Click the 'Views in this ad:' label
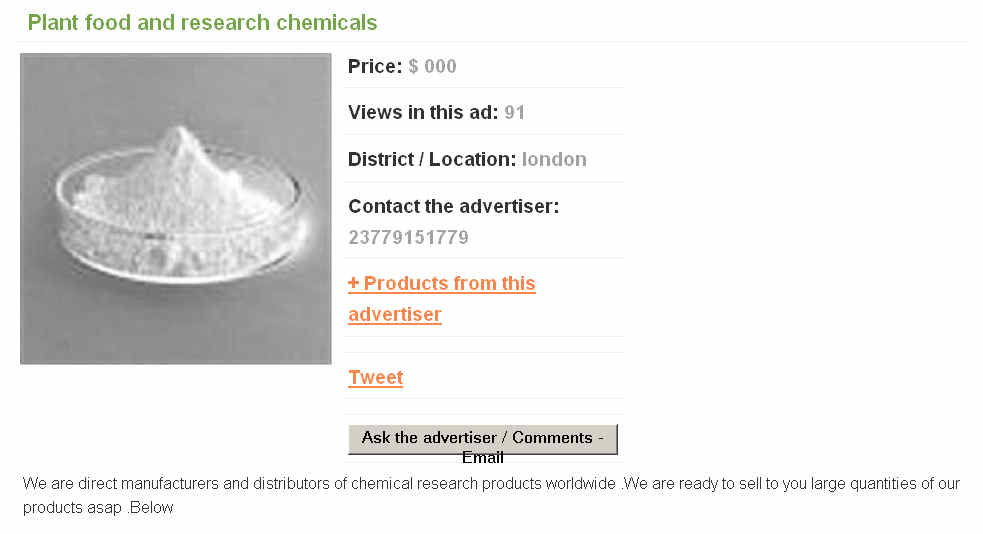The height and width of the screenshot is (534, 983). (x=422, y=113)
